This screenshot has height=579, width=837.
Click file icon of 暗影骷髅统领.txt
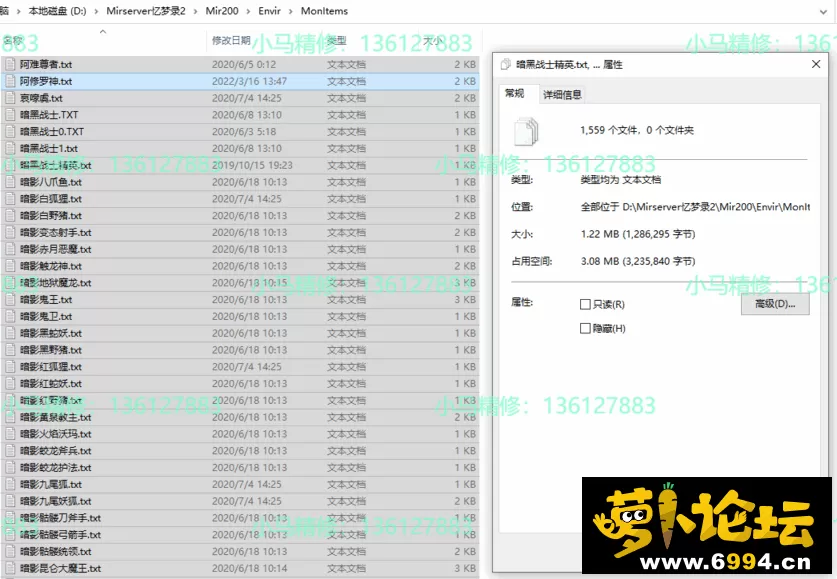pos(10,552)
